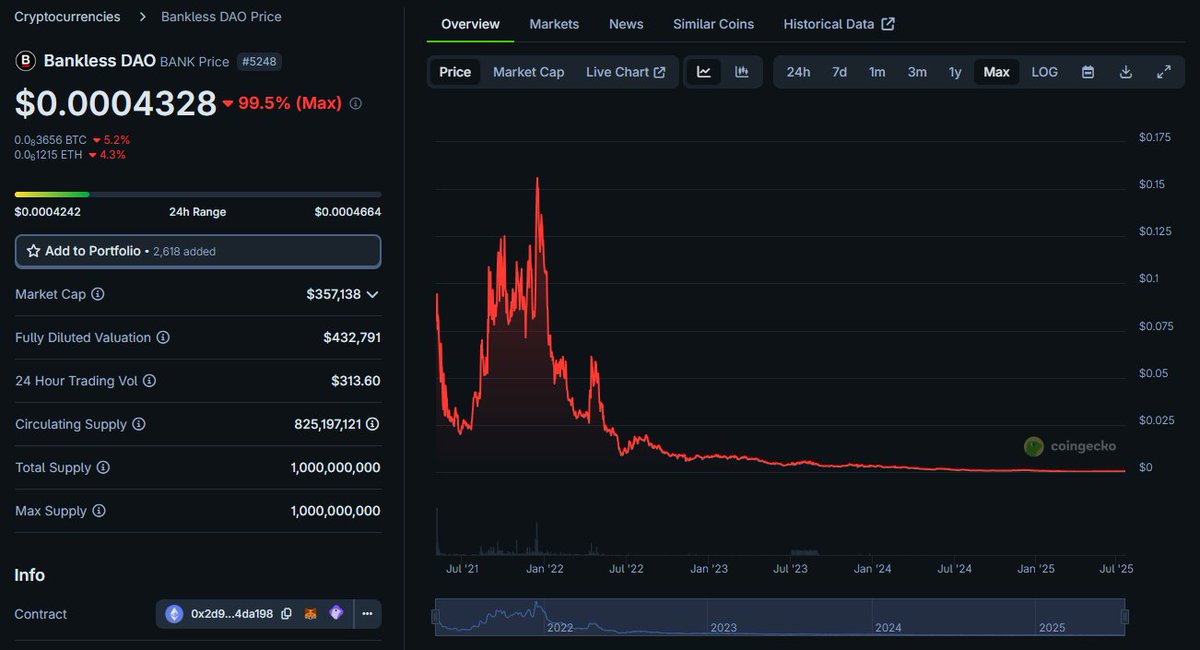Viewport: 1200px width, 650px height.
Task: Click the market cap value $357,138
Action: (x=334, y=294)
